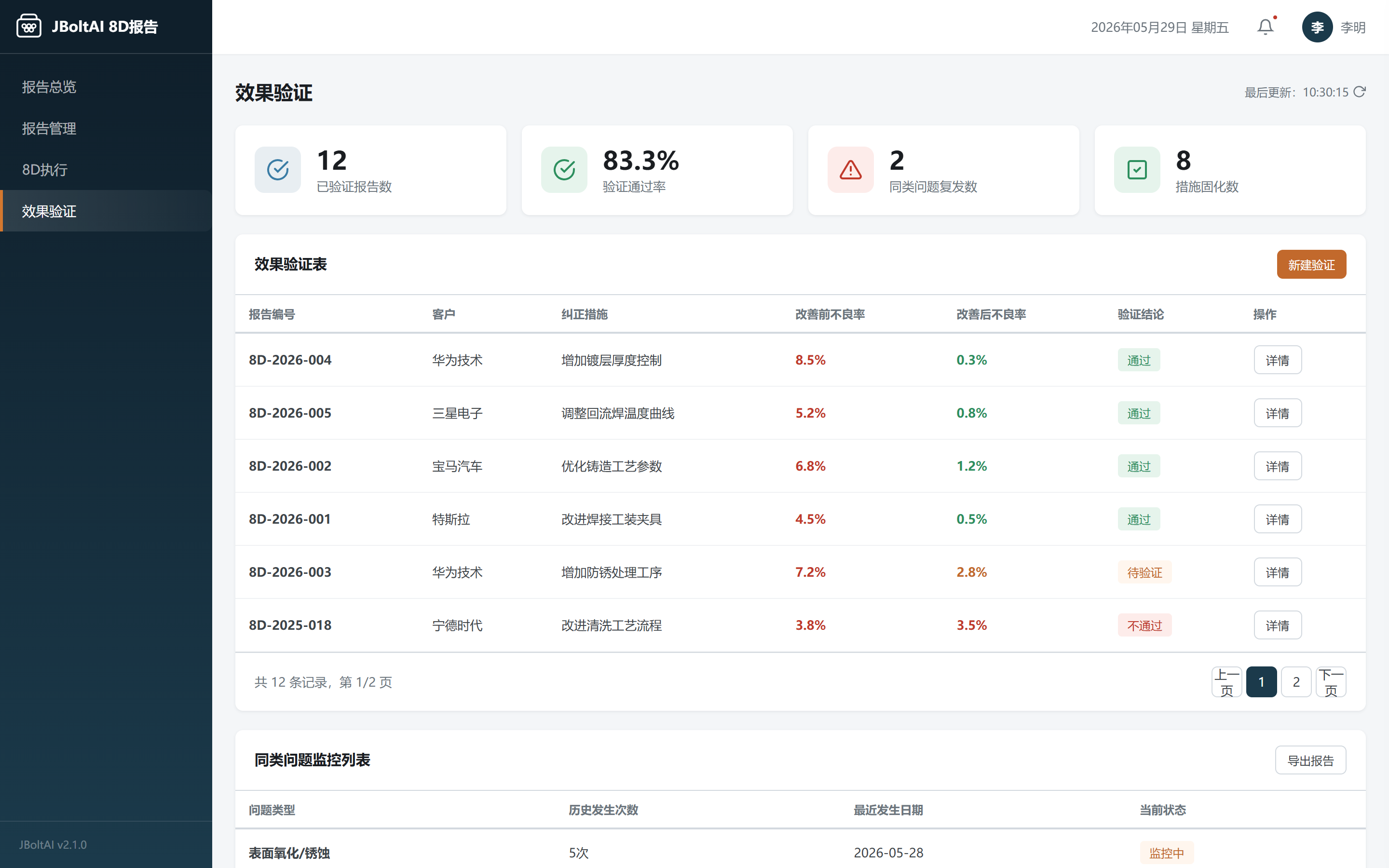
Task: Open 详情 for report 8D-2026-004
Action: click(x=1277, y=360)
